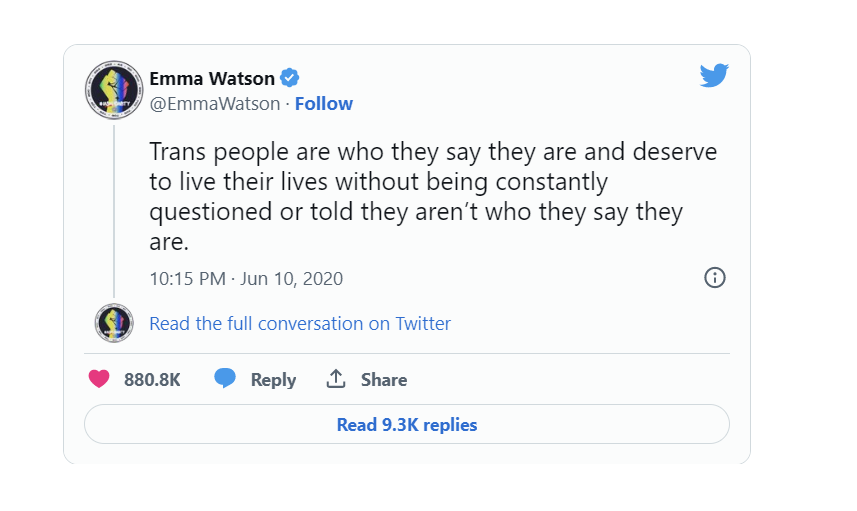Click the 880.8K likes count

pos(152,379)
